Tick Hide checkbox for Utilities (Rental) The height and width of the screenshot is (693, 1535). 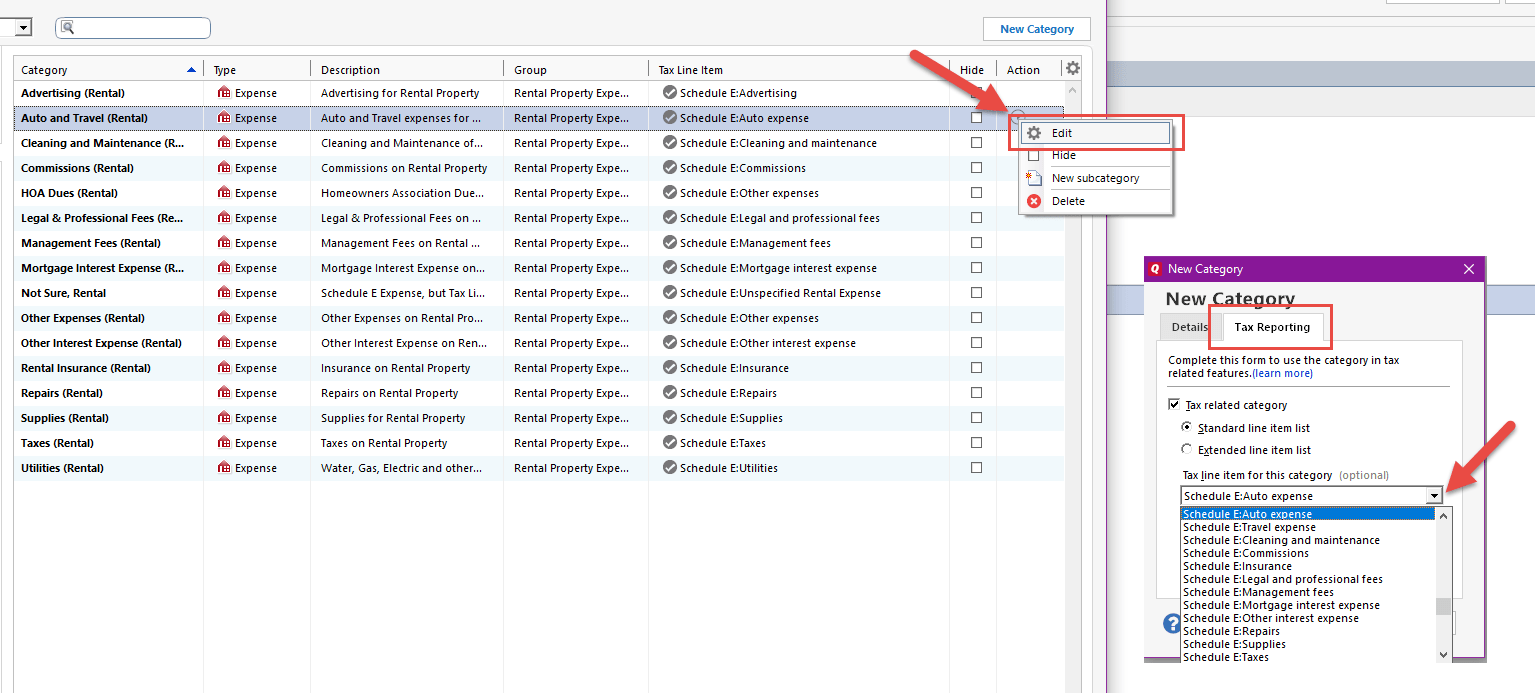977,467
